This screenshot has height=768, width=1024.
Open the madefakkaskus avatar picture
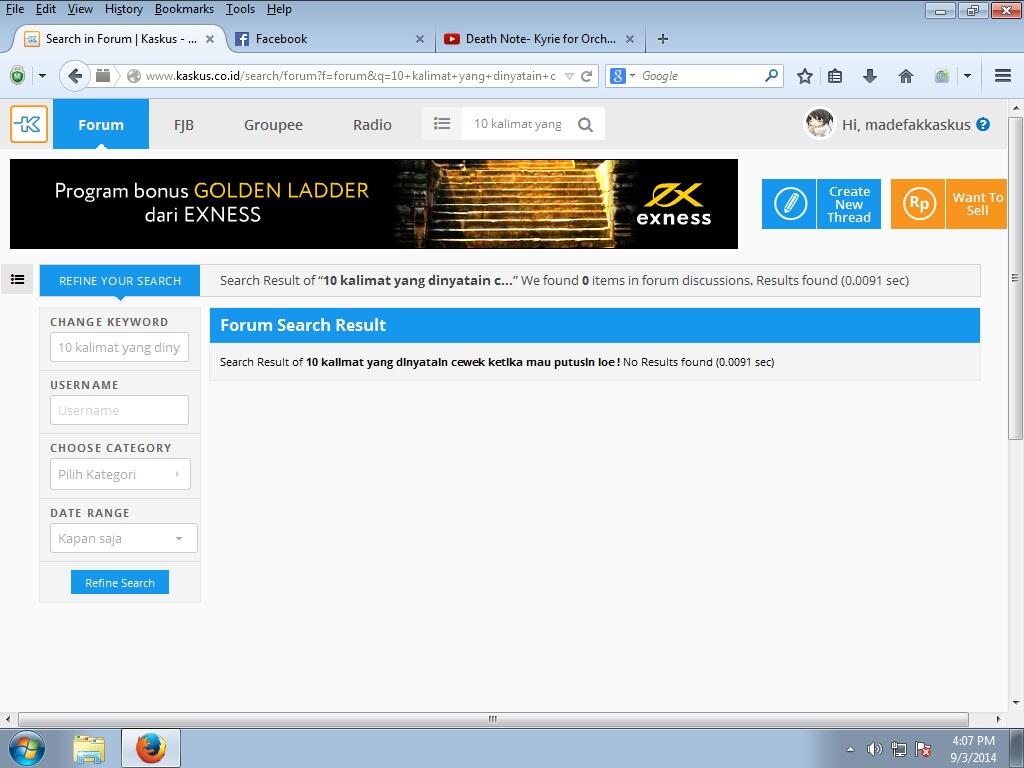click(x=819, y=123)
